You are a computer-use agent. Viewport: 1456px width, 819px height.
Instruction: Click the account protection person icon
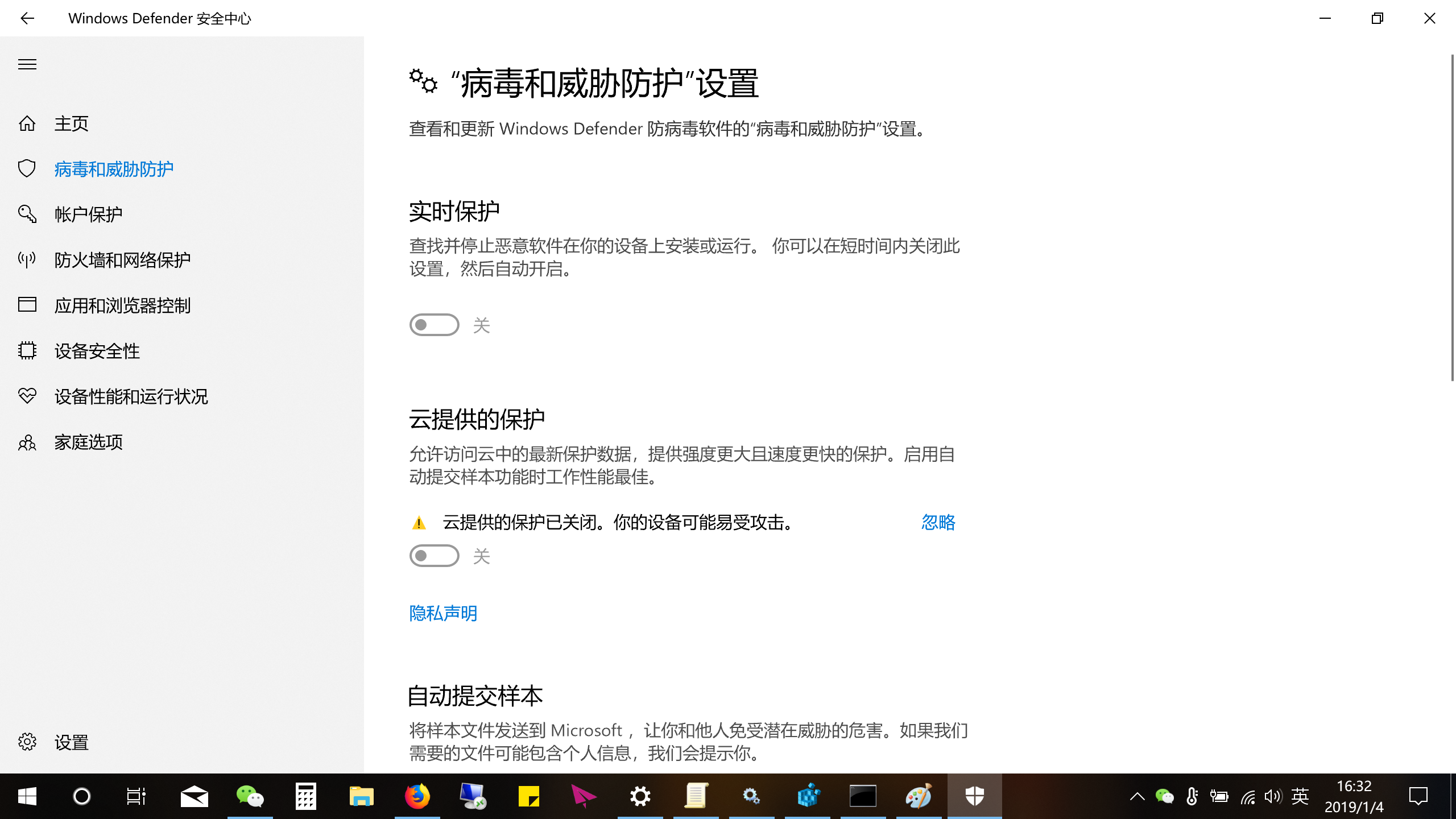[27, 214]
